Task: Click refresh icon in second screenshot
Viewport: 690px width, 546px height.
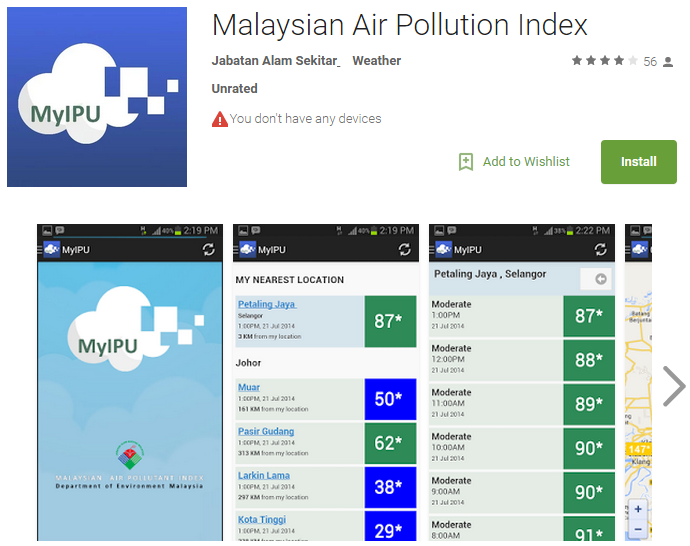Action: tap(404, 249)
